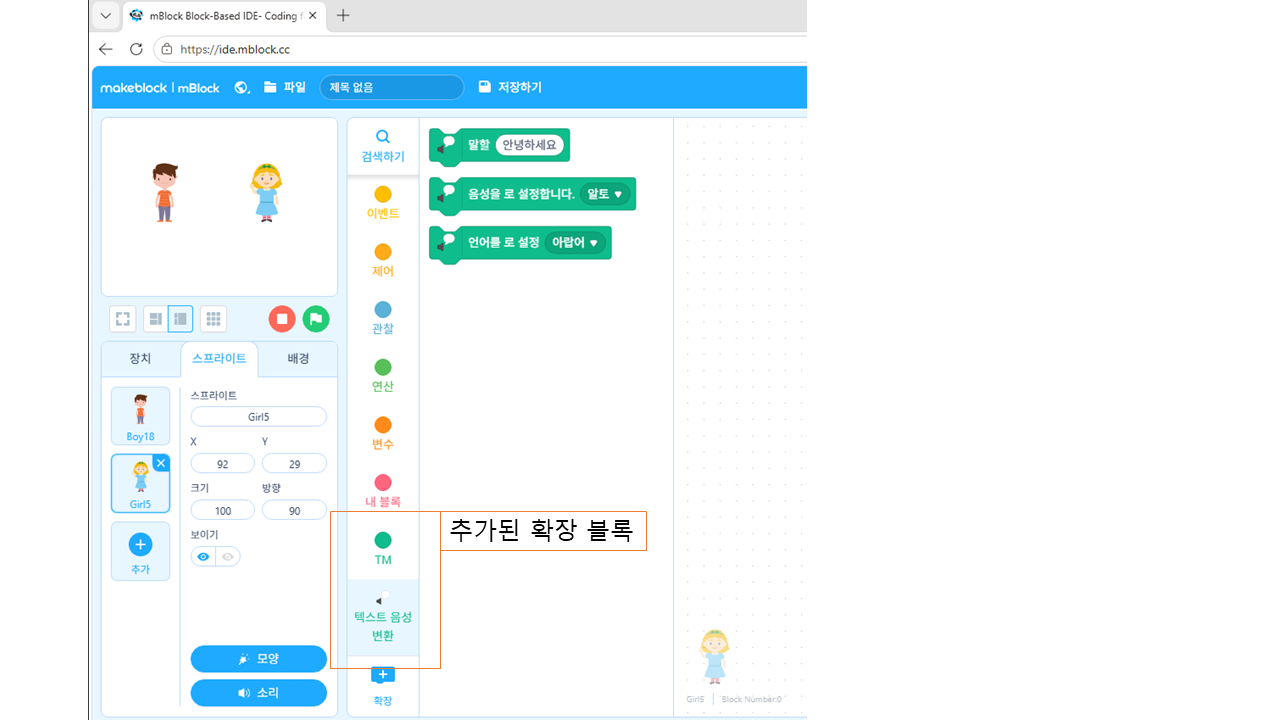
Task: Click the Boy18 character on stage
Action: 165,192
